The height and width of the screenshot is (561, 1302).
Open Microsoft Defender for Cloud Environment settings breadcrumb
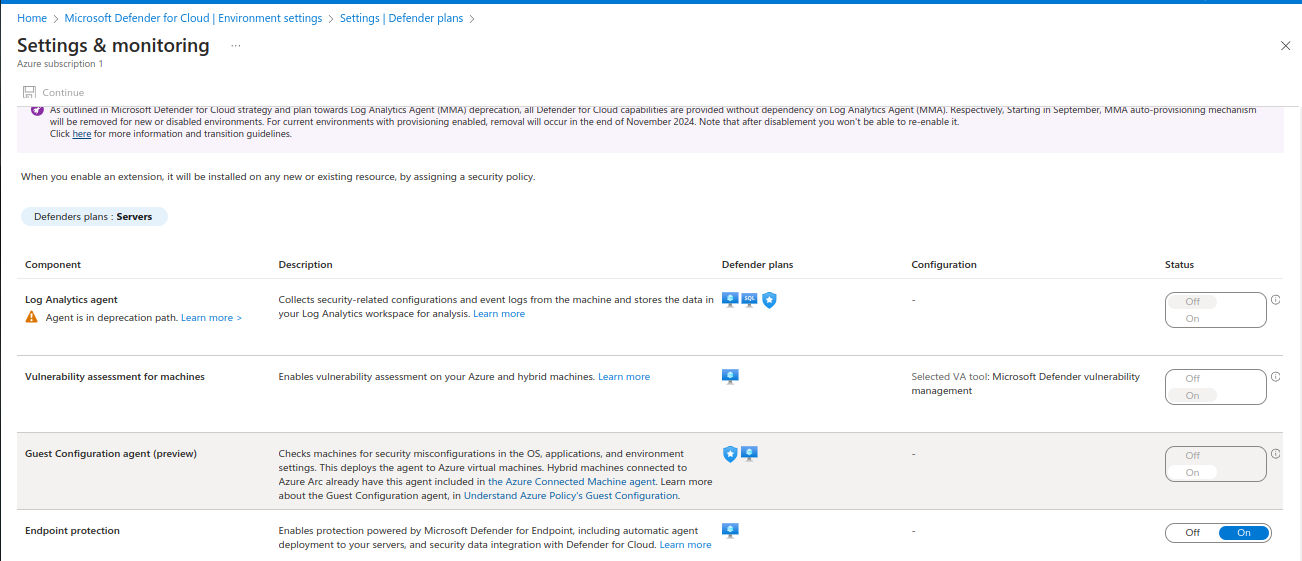coord(193,18)
